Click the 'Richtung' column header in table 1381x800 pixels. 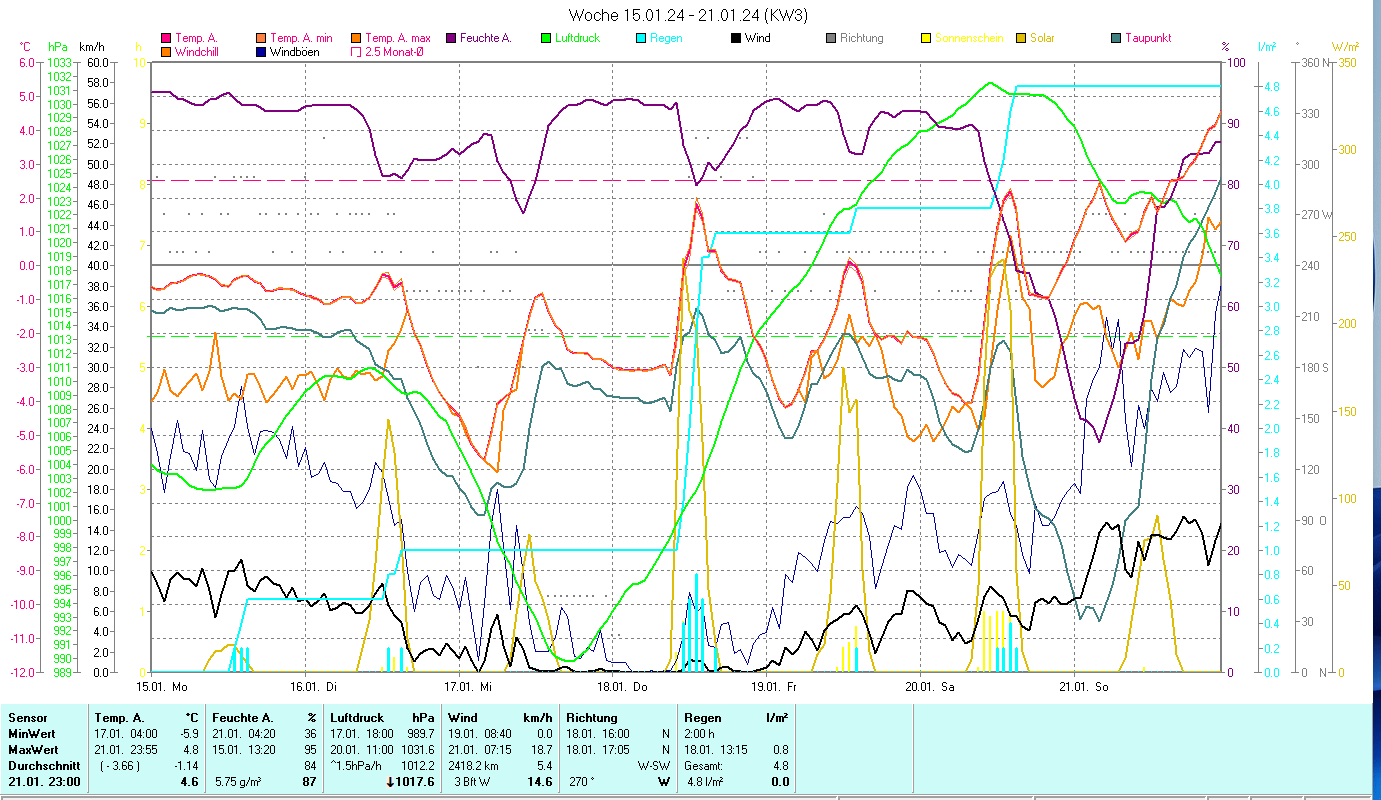coord(592,718)
